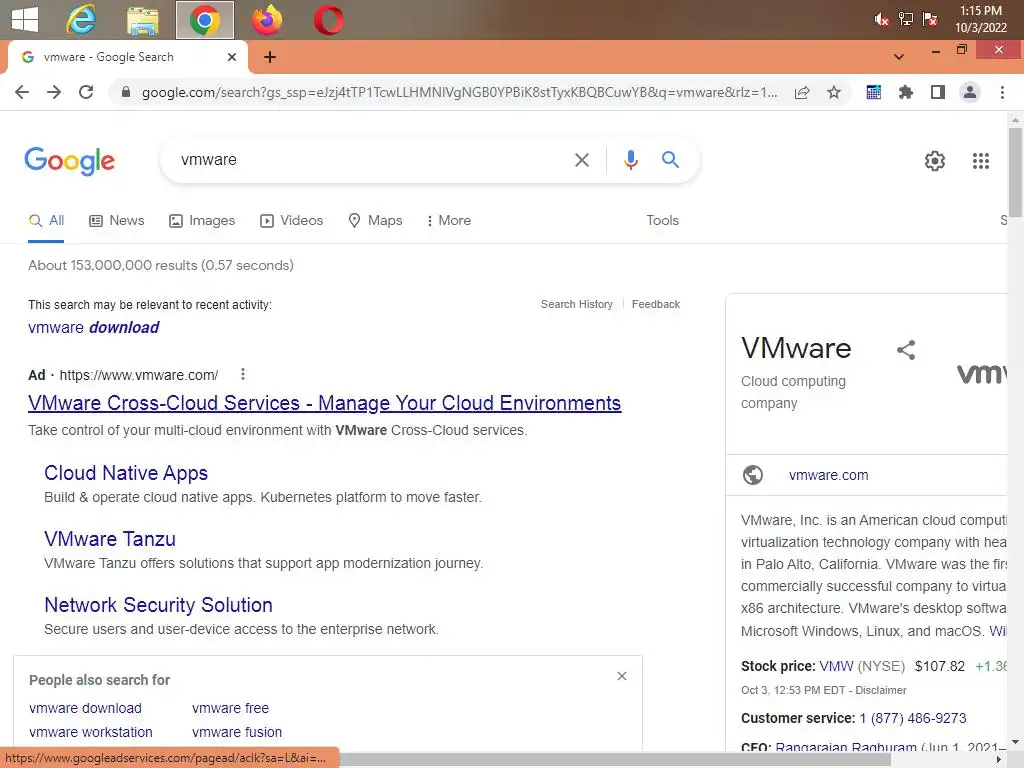Share the VMware knowledge panel

coord(906,350)
